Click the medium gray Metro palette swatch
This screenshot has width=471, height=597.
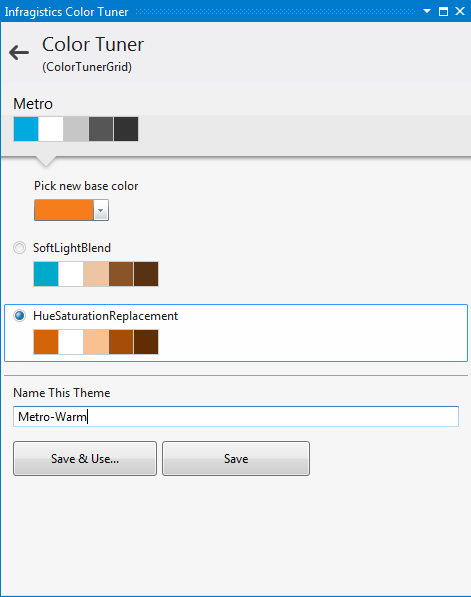pos(101,129)
